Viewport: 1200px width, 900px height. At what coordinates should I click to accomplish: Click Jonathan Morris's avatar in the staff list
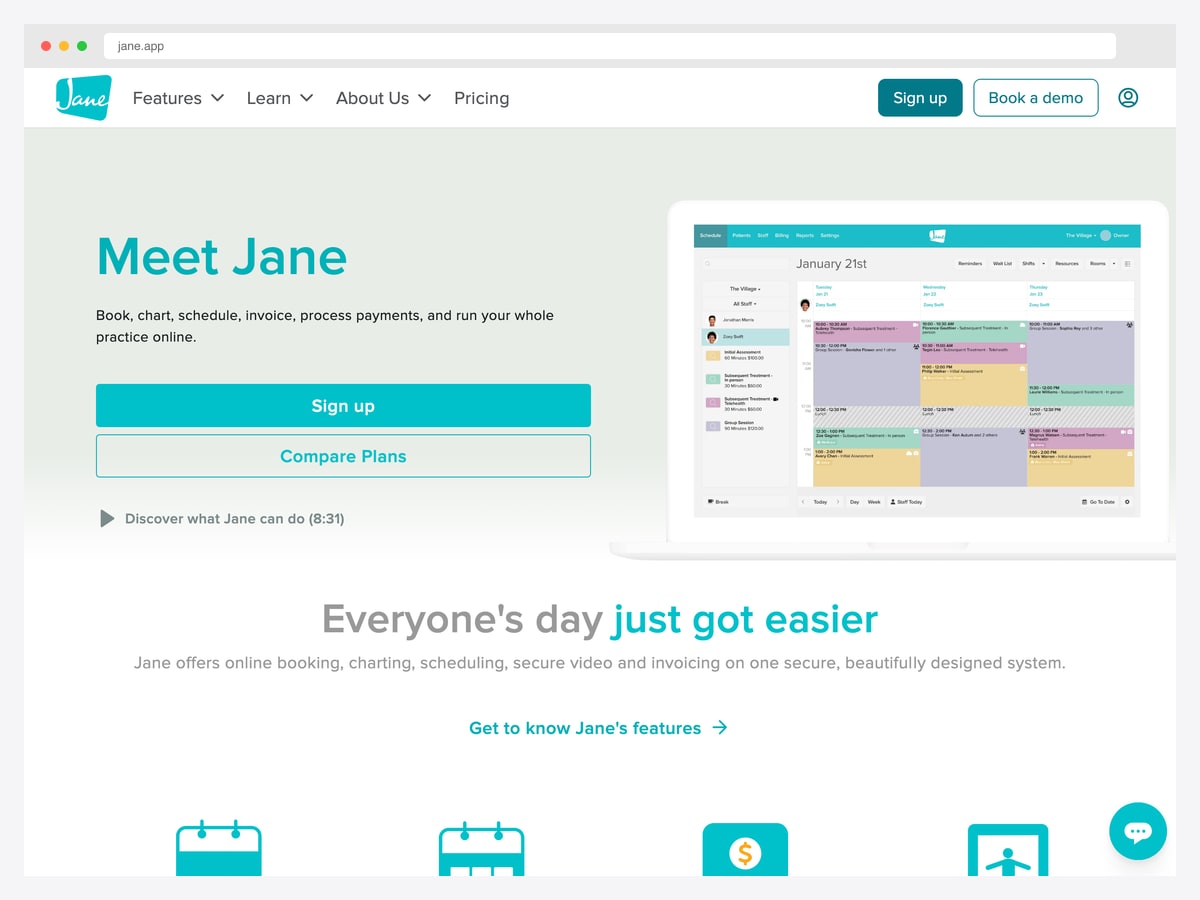pos(712,320)
